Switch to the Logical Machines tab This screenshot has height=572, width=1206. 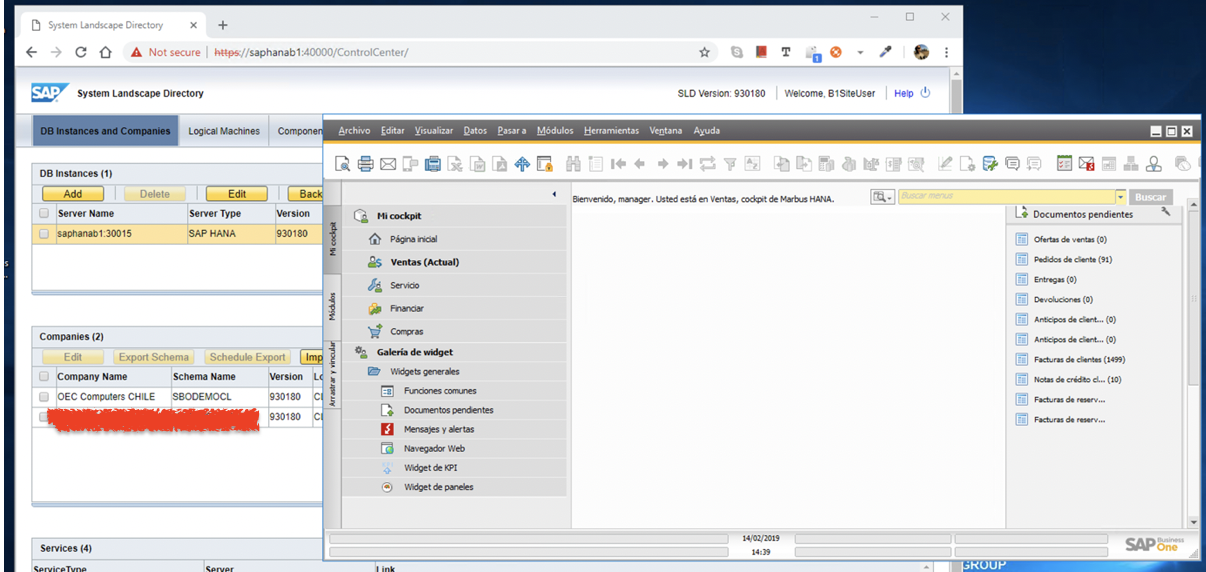(x=224, y=131)
